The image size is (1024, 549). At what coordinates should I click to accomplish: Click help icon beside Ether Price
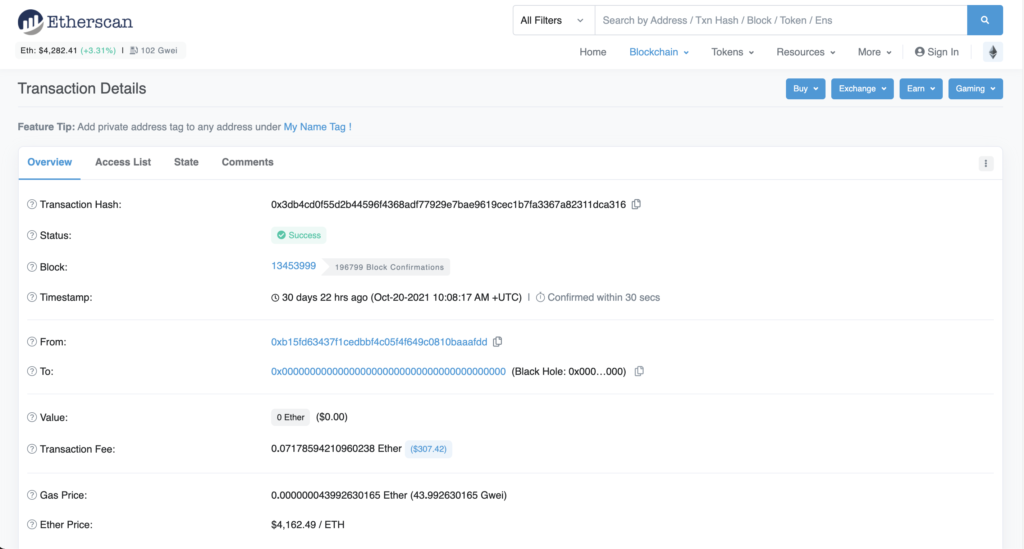pos(31,524)
